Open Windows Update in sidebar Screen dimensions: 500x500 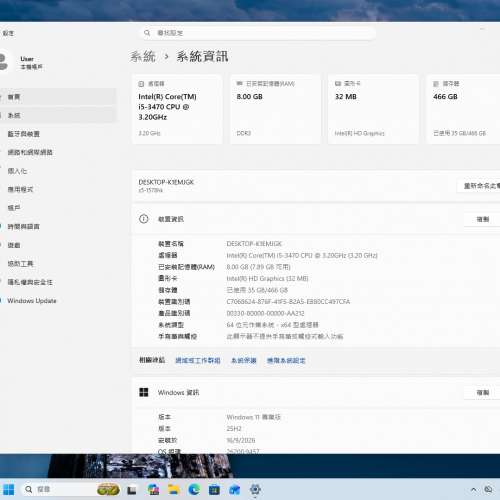click(x=57, y=301)
